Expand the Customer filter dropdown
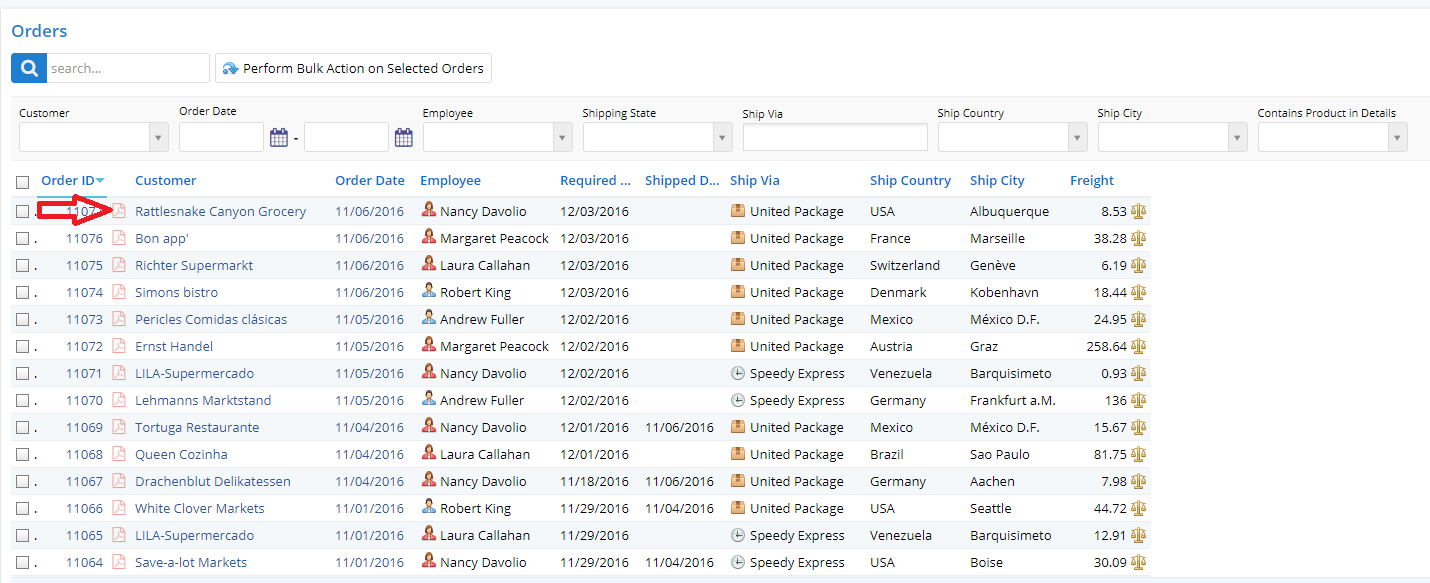Image resolution: width=1430 pixels, height=583 pixels. point(158,137)
